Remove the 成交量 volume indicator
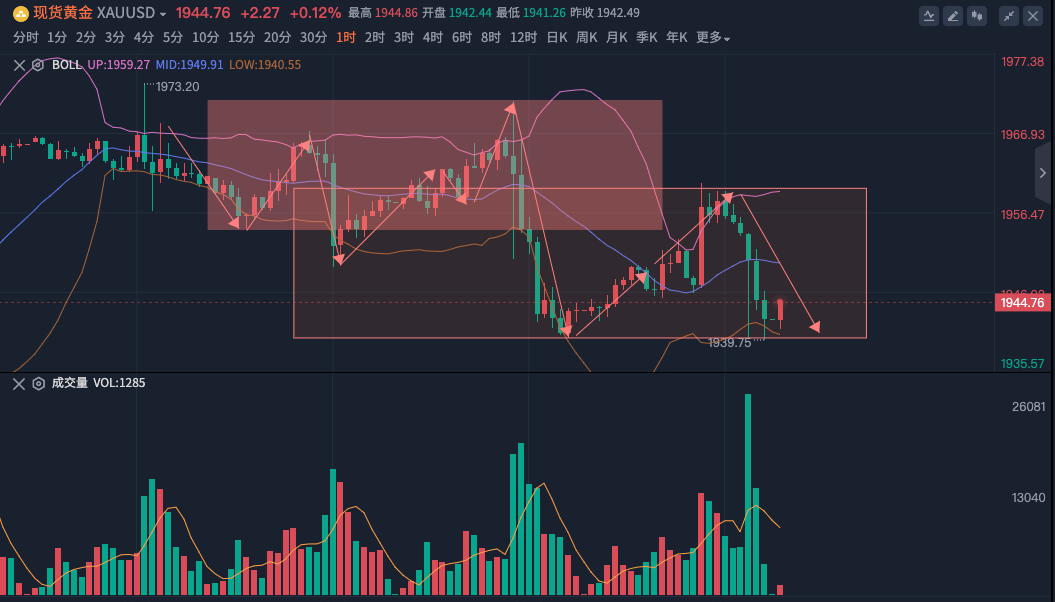The height and width of the screenshot is (602, 1055). point(19,383)
